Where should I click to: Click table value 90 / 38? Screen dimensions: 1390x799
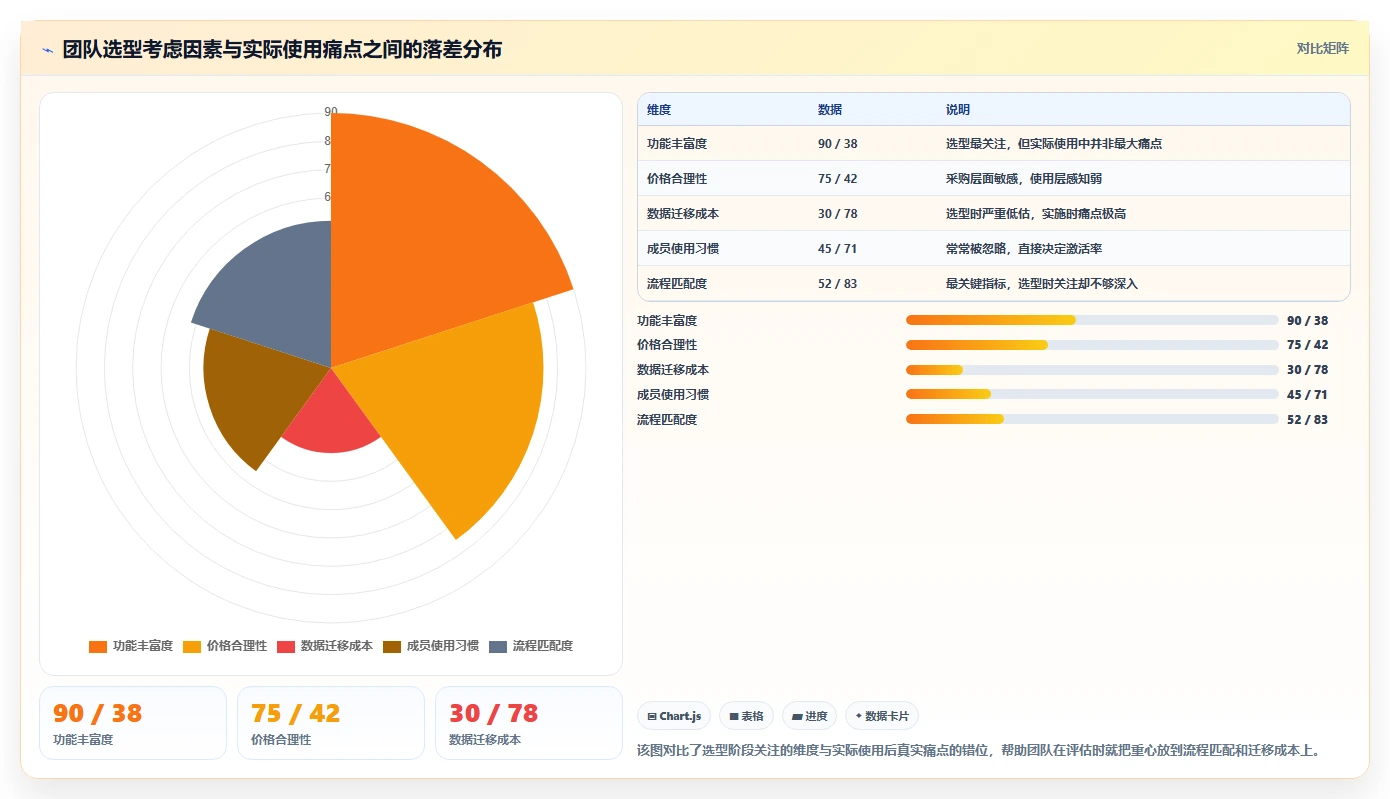pos(838,144)
